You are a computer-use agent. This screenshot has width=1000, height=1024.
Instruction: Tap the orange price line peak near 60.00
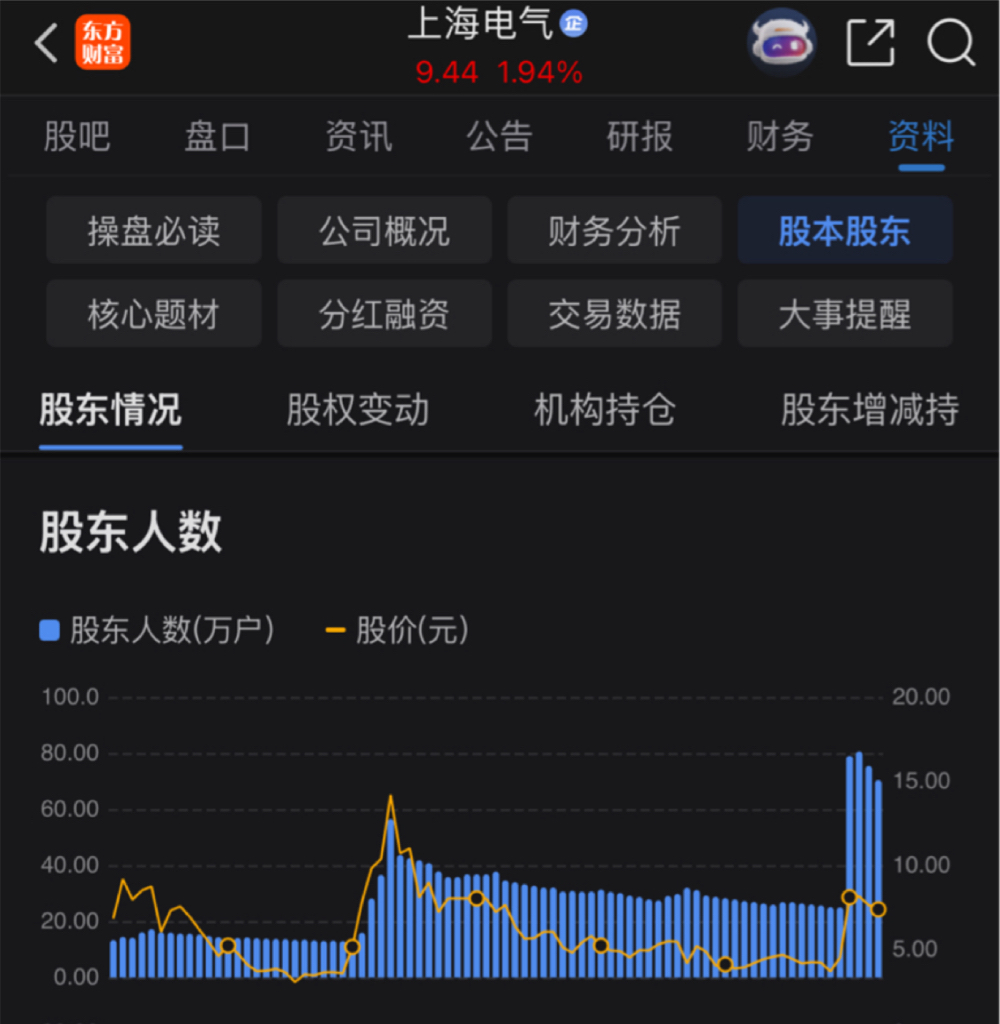pyautogui.click(x=391, y=797)
